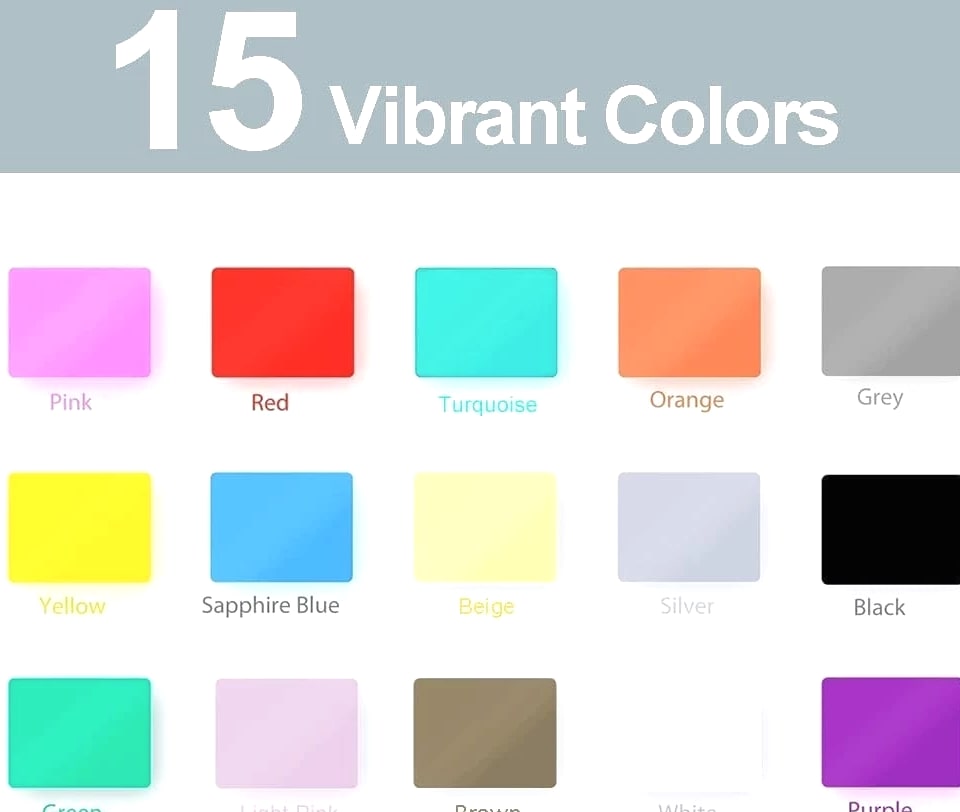Pick the Purple color swatch
Image resolution: width=960 pixels, height=812 pixels.
[891, 732]
